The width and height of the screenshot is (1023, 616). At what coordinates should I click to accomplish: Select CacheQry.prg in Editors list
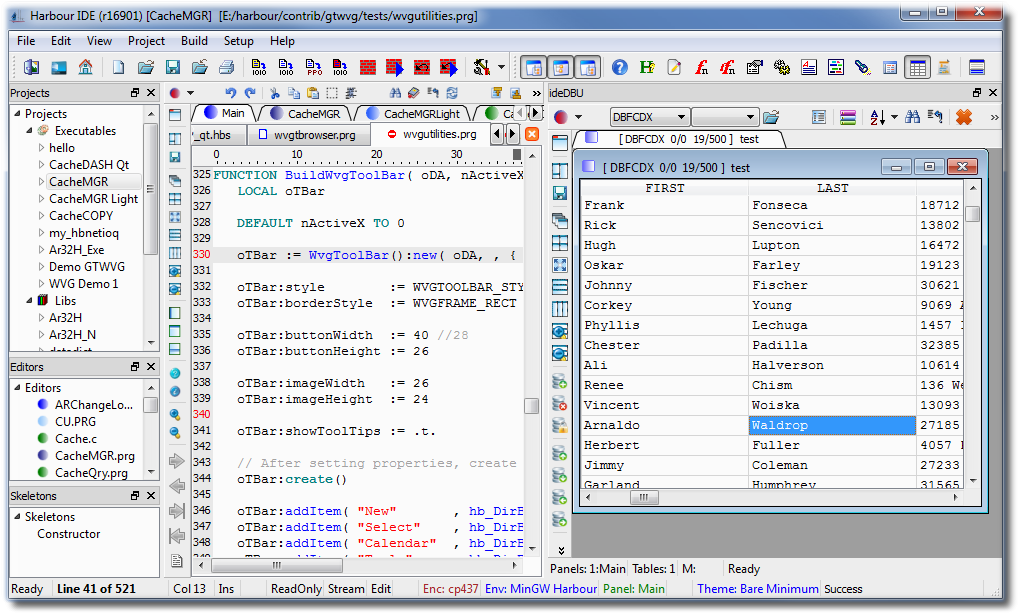tap(91, 473)
